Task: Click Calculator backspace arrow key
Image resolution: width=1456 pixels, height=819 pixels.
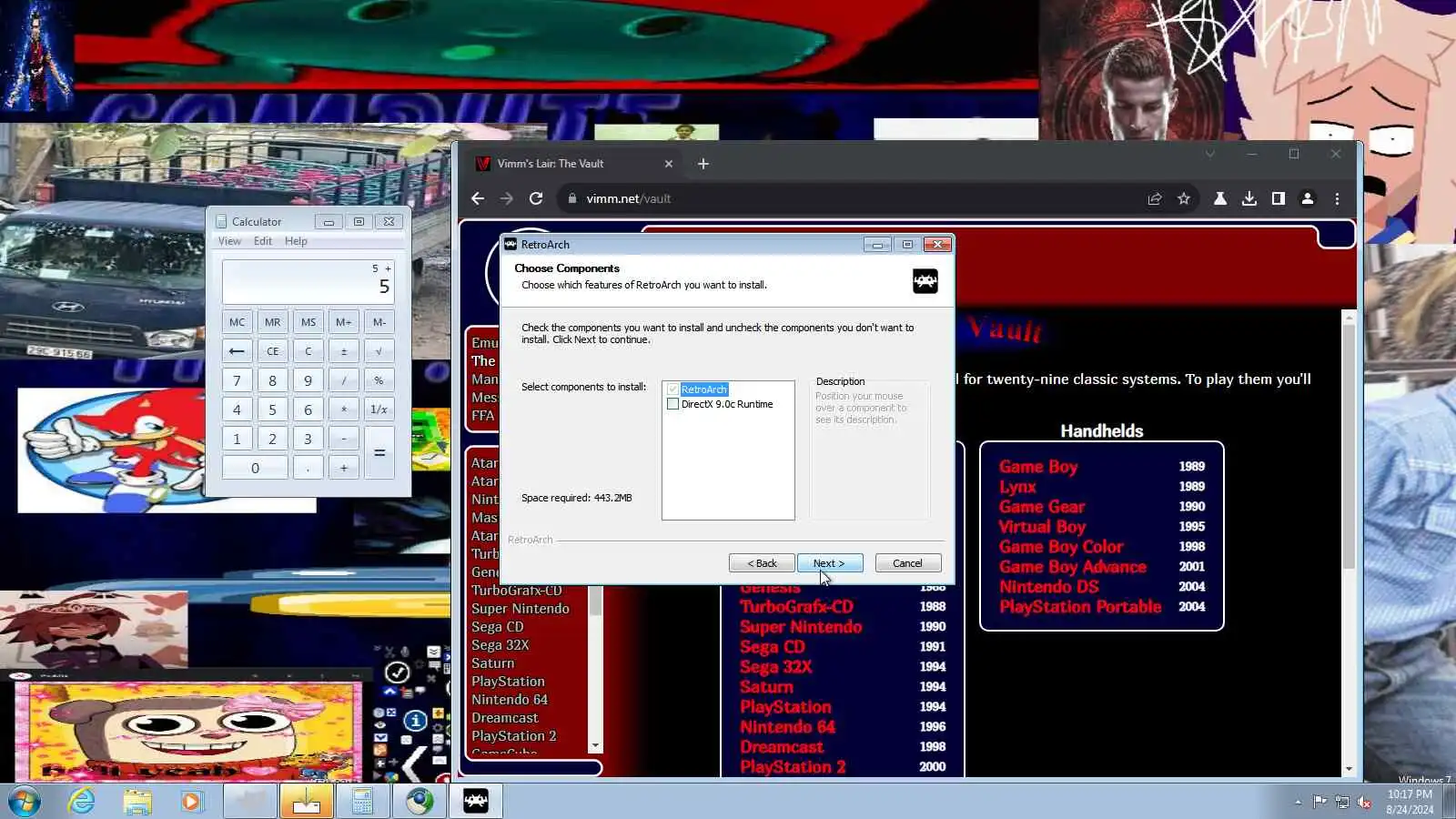Action: pyautogui.click(x=237, y=351)
